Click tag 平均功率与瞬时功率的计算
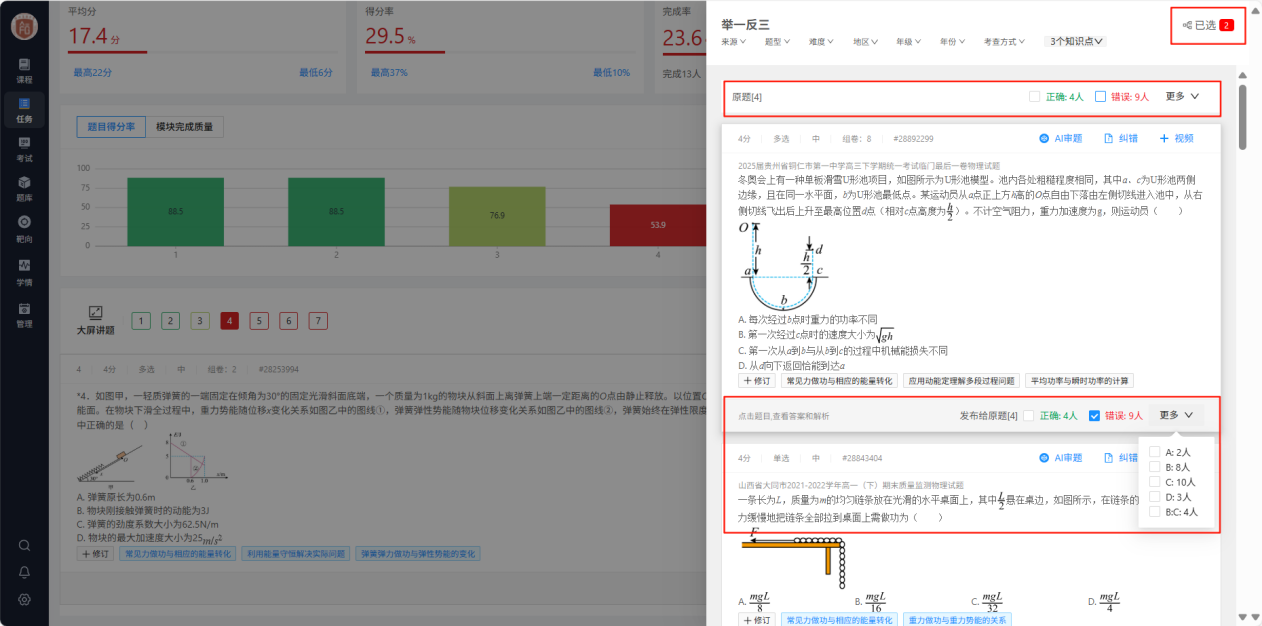This screenshot has height=626, width=1262. click(x=1080, y=380)
